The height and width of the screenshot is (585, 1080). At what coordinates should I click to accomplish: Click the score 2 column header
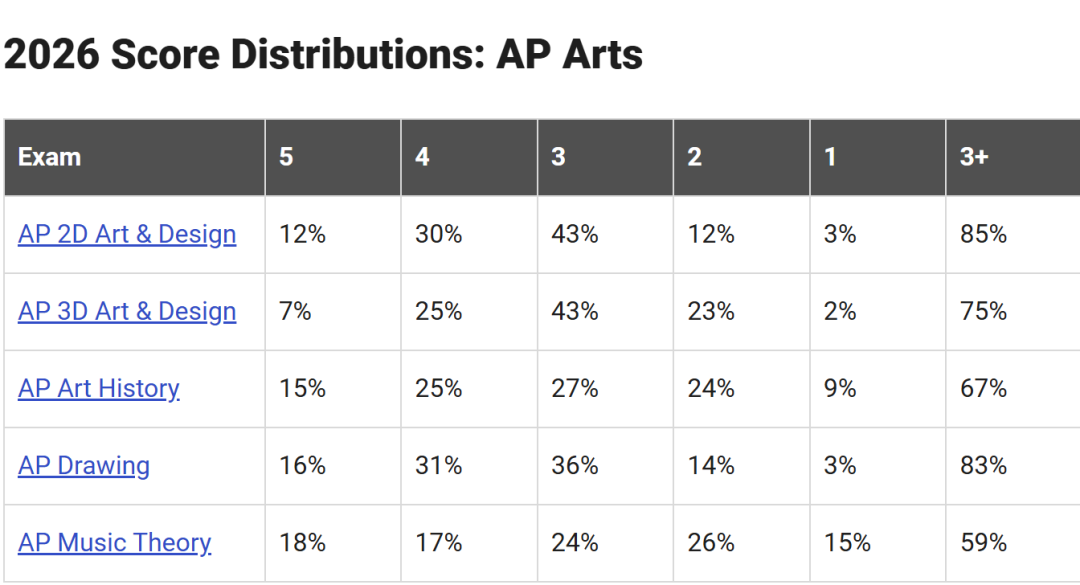pyautogui.click(x=741, y=157)
